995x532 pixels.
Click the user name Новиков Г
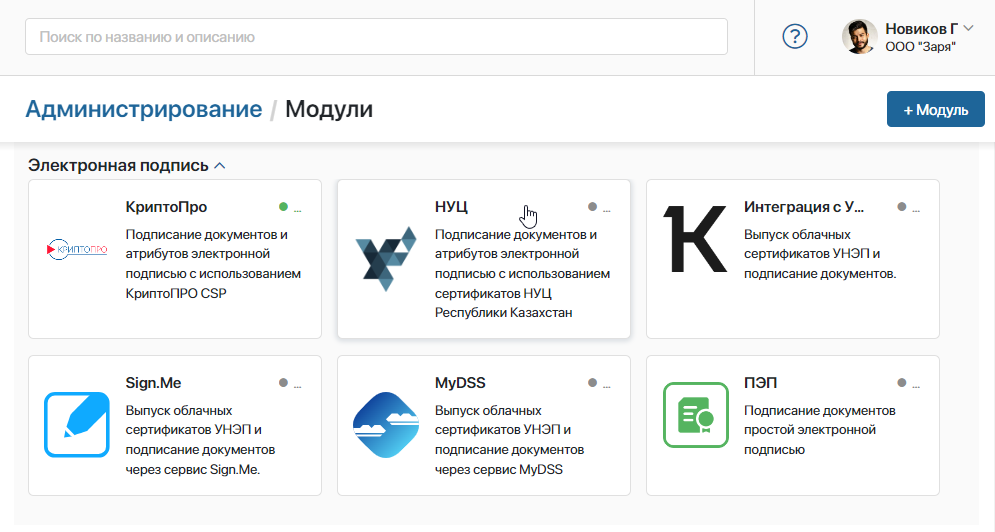tap(921, 29)
